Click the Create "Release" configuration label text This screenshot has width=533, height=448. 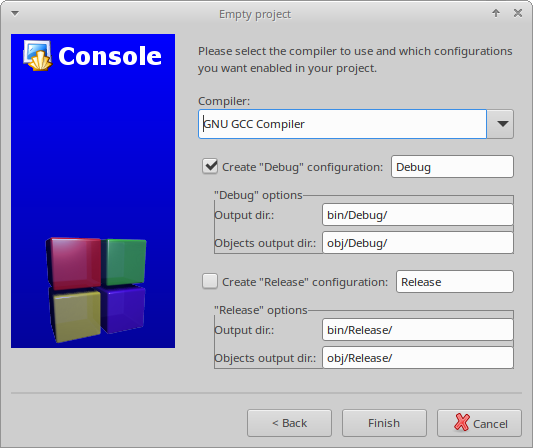(305, 282)
